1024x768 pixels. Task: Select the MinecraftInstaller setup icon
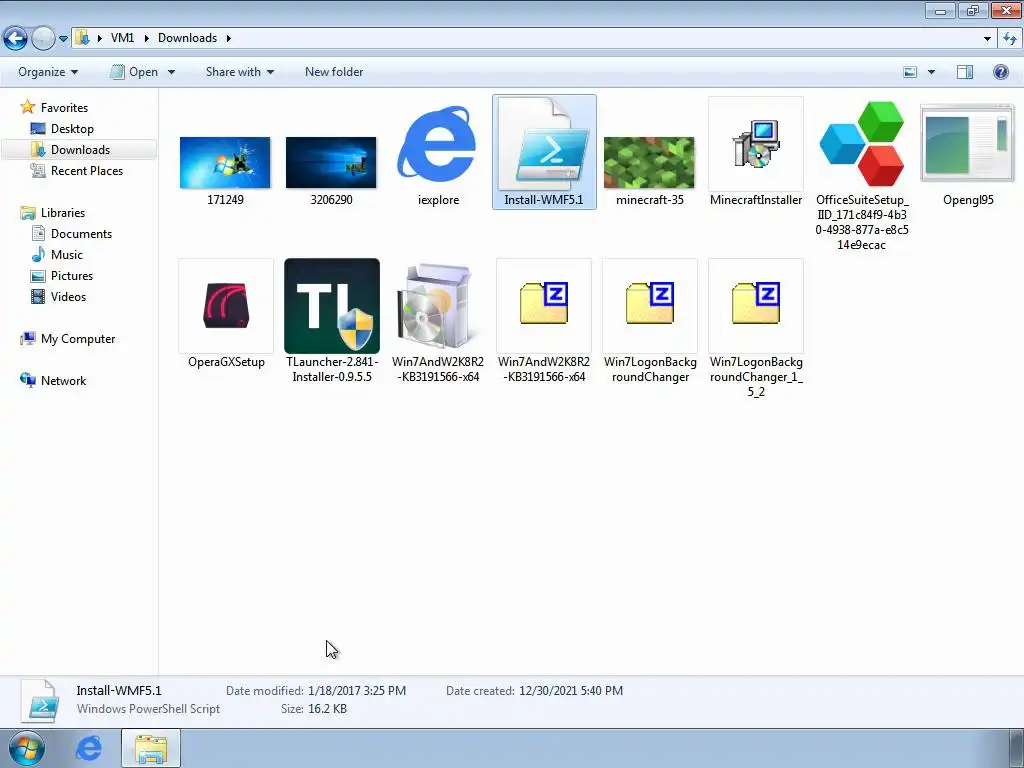click(x=756, y=144)
